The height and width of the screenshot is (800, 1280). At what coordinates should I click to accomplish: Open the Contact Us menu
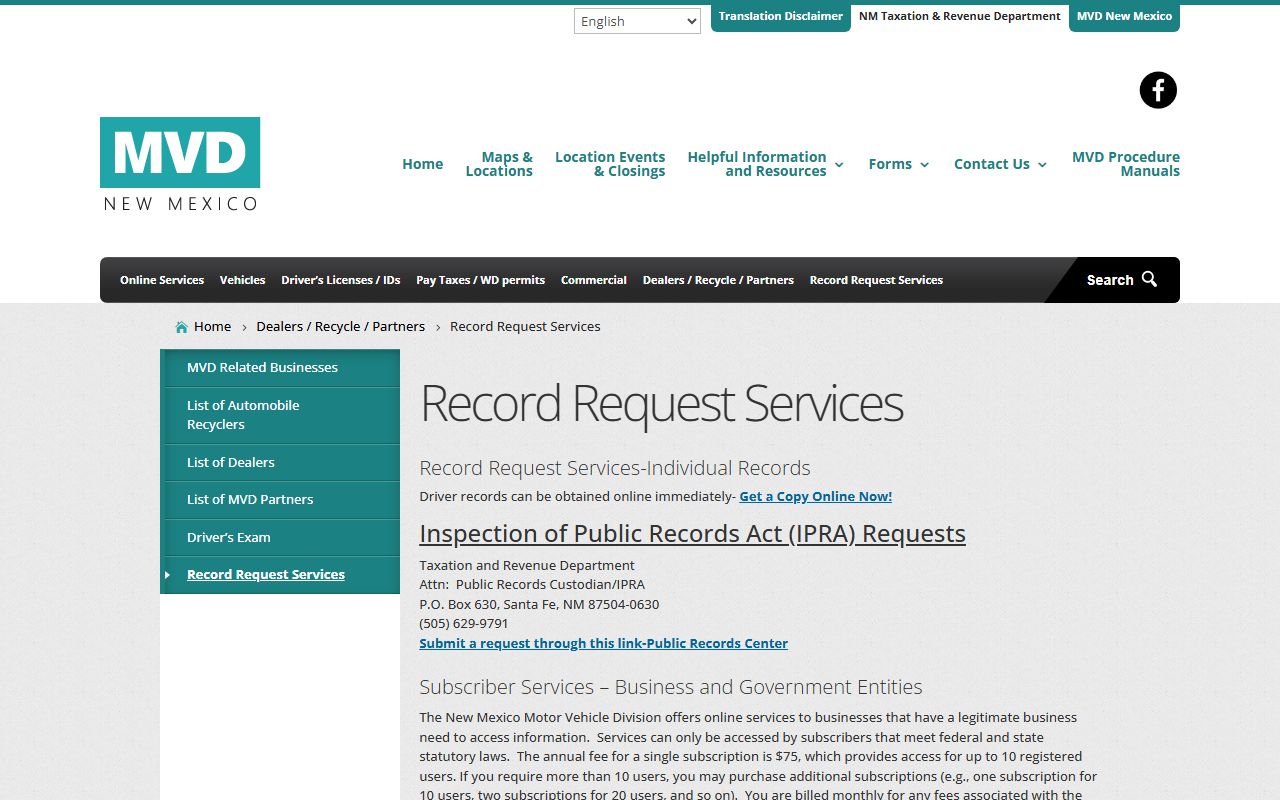click(x=991, y=164)
